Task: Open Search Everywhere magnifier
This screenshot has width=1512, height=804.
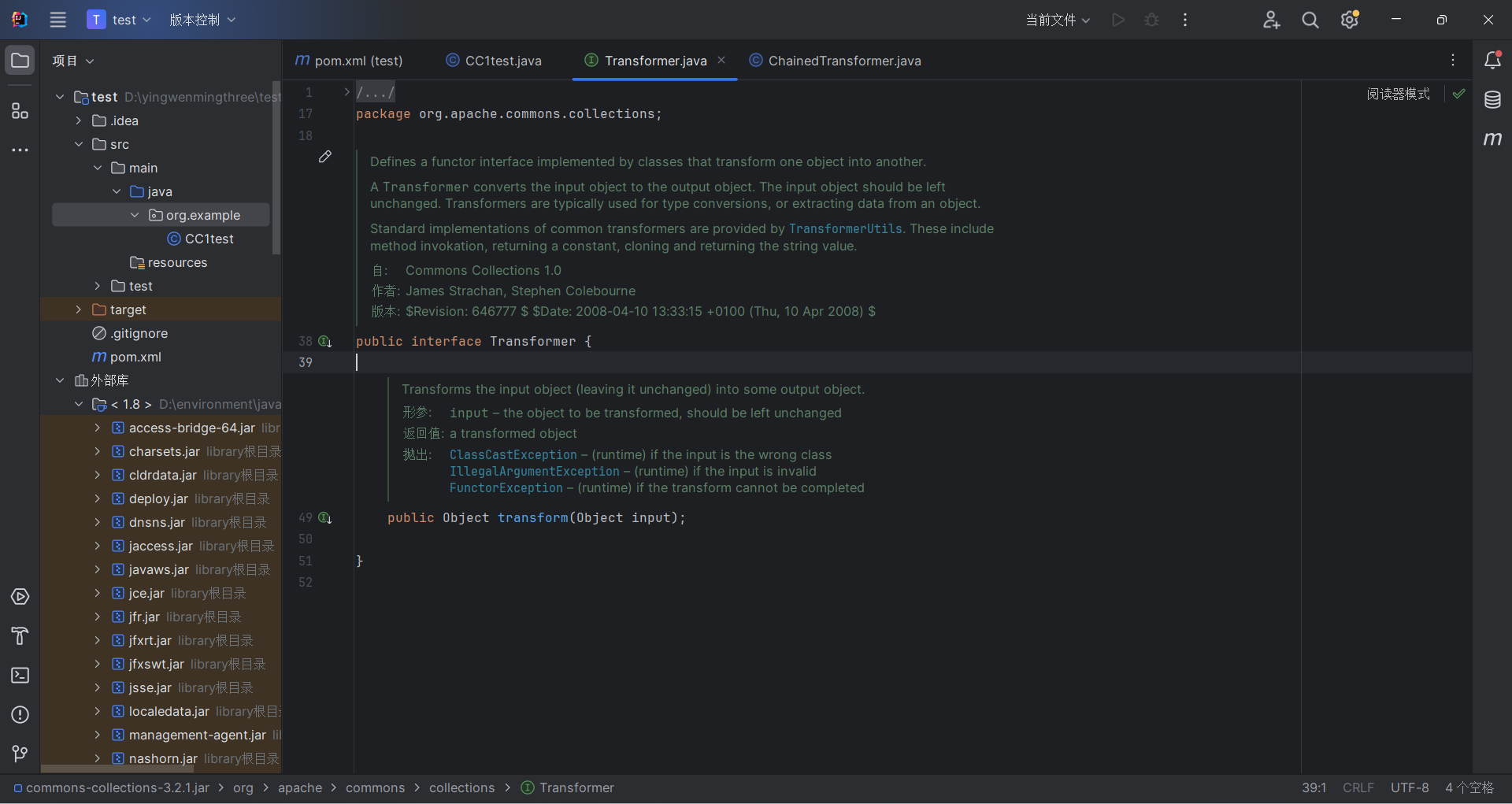Action: pyautogui.click(x=1310, y=20)
